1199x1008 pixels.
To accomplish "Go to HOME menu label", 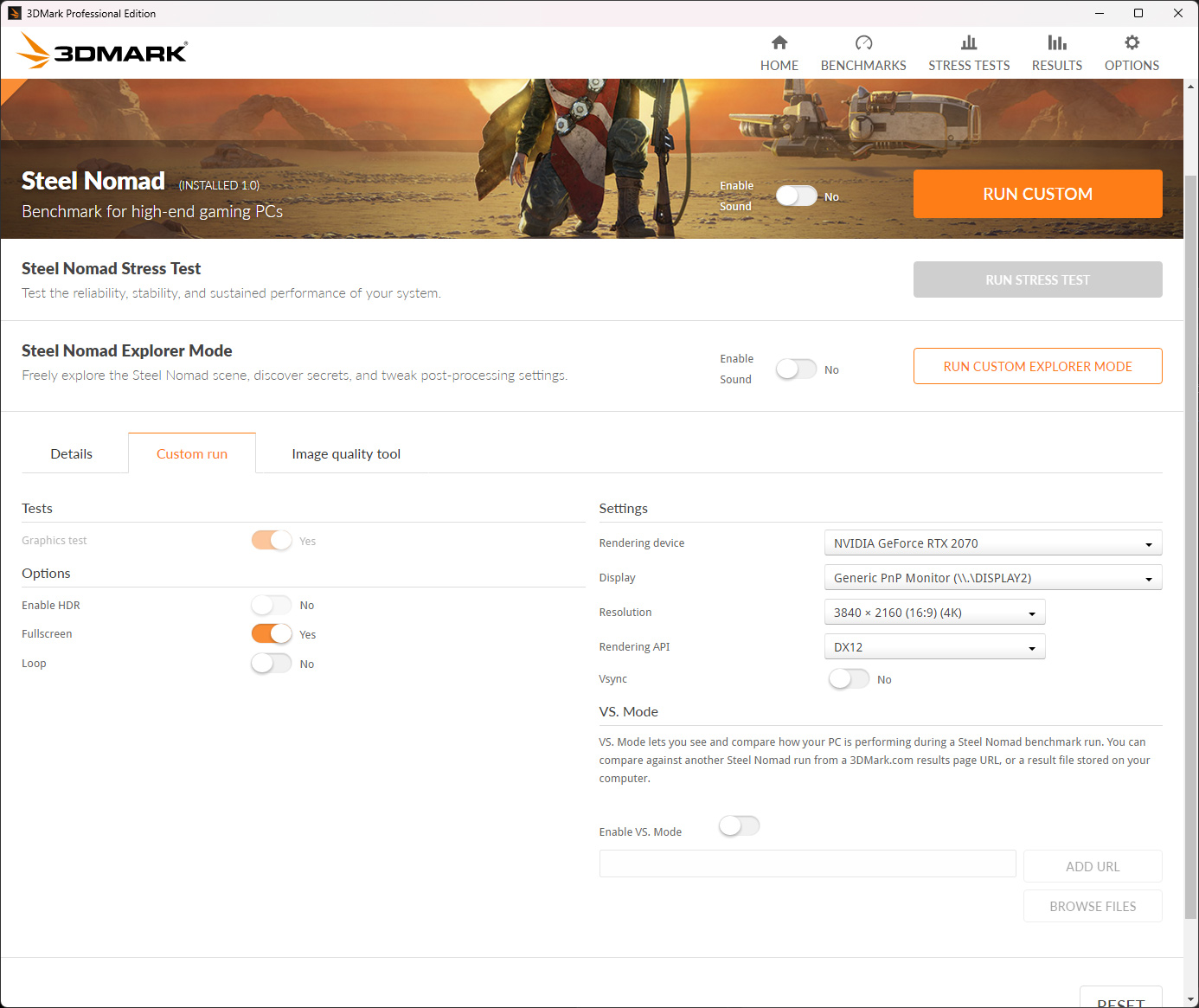I will (x=779, y=66).
